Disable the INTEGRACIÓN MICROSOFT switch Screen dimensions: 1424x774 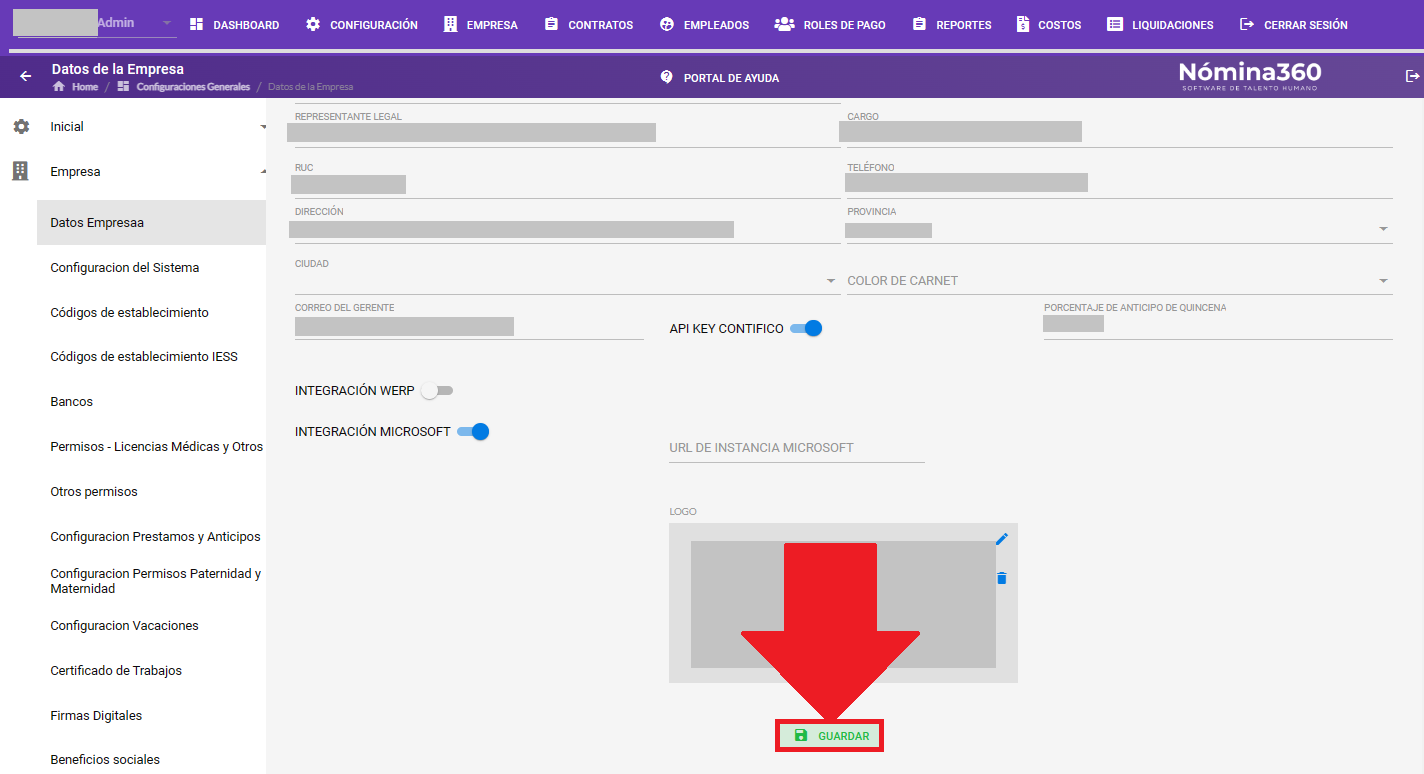(x=473, y=432)
